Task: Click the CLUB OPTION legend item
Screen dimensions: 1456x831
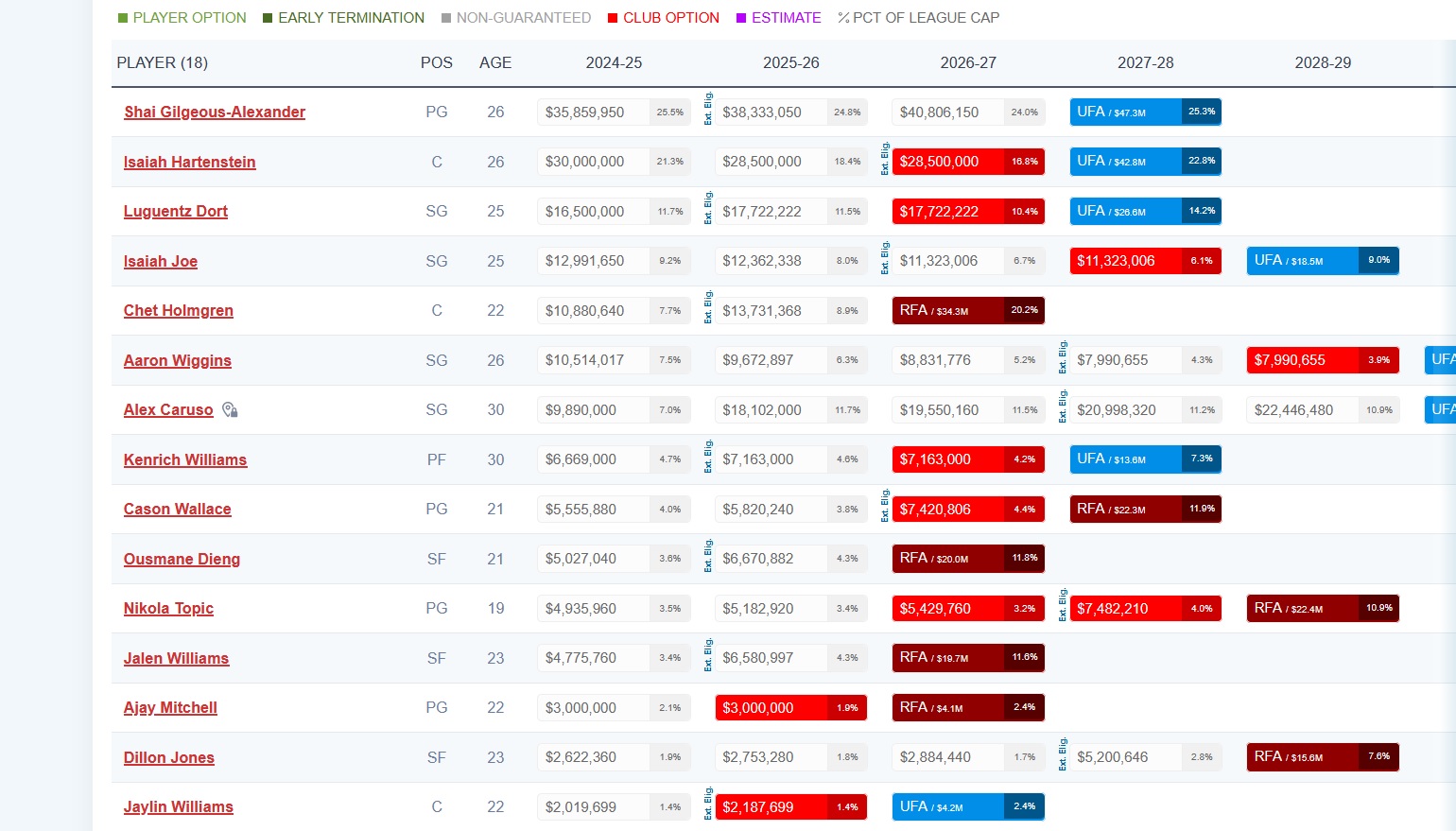Action: (x=664, y=18)
